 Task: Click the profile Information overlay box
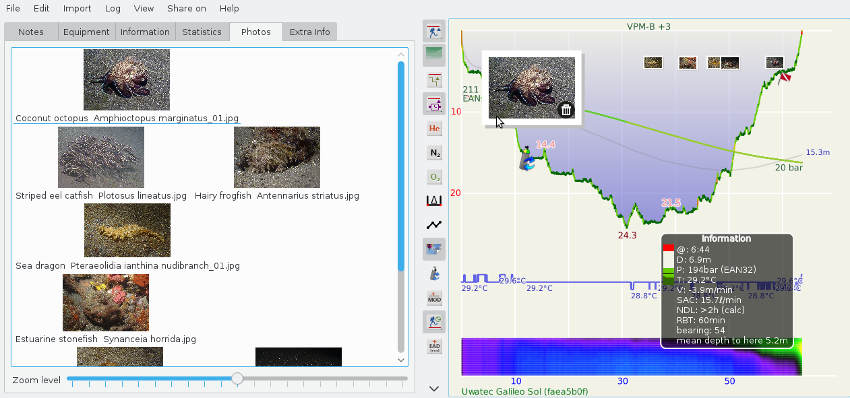coord(726,291)
